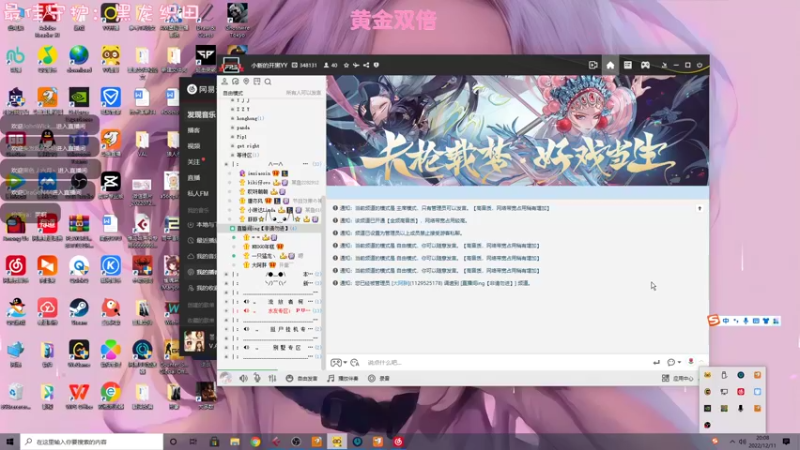Open the audio mixer settings icon
The image size is (800, 450).
pos(272,378)
